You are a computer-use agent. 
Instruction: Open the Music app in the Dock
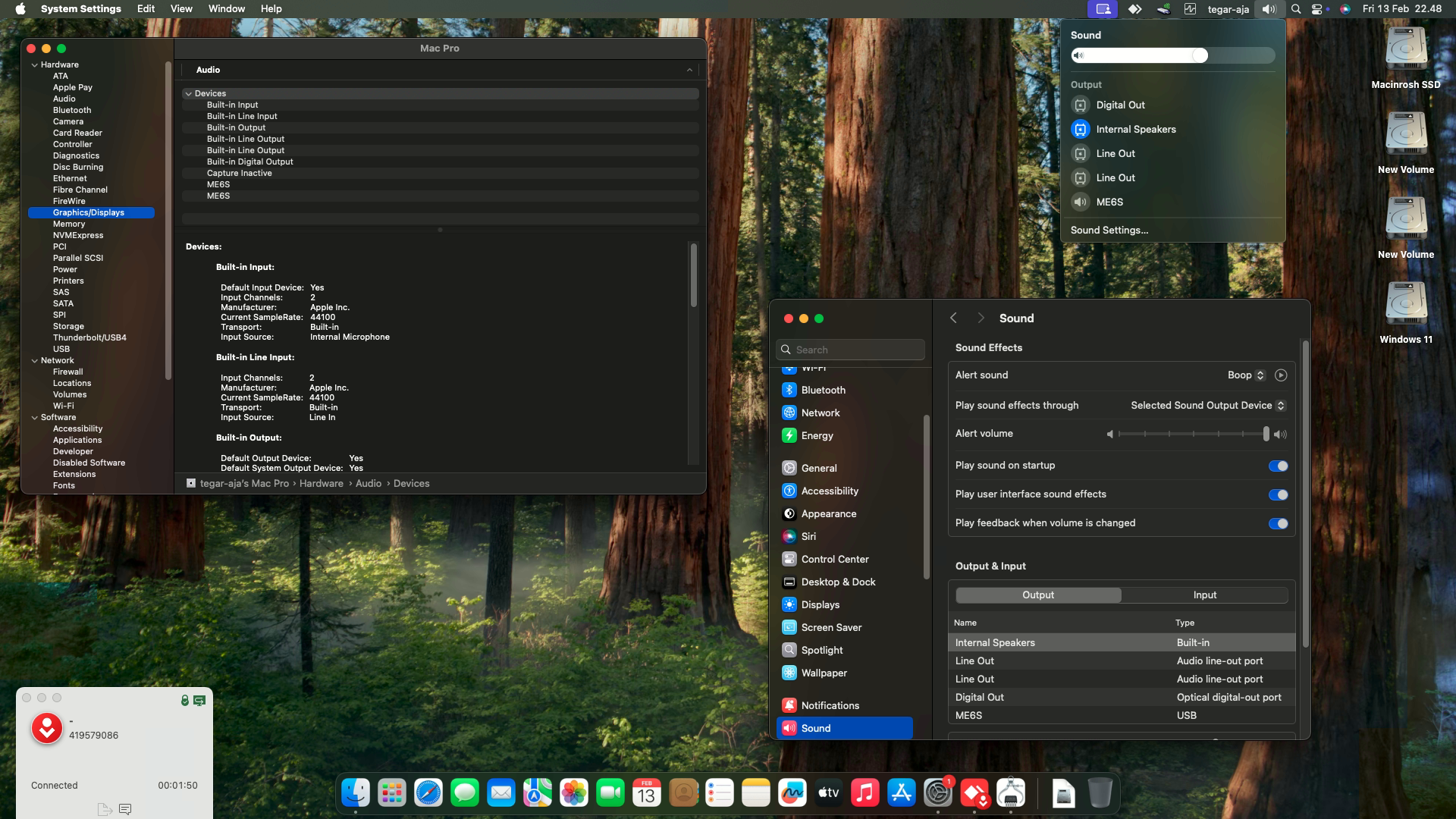point(865,793)
